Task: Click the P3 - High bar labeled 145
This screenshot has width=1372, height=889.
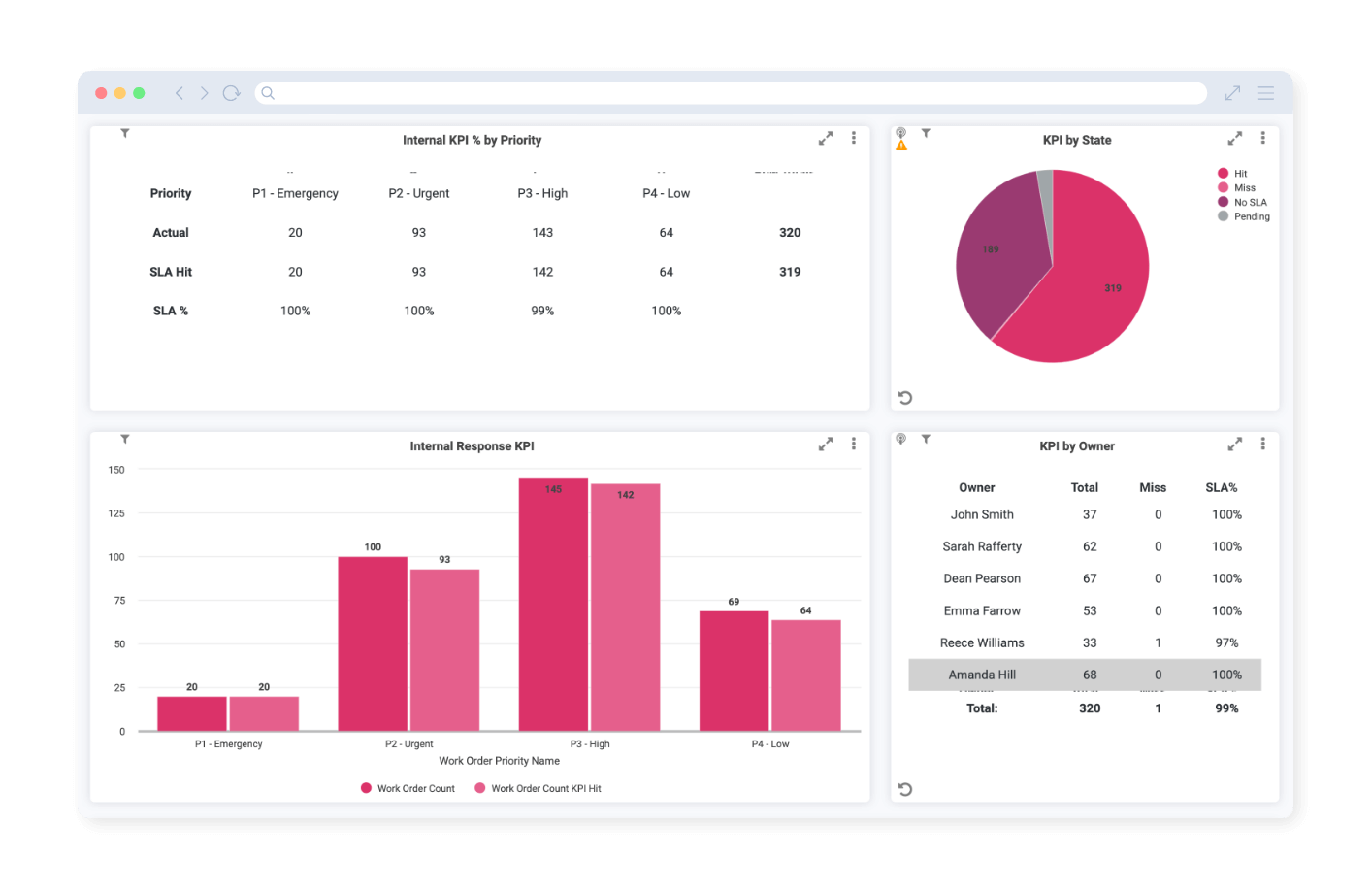Action: pos(553,605)
